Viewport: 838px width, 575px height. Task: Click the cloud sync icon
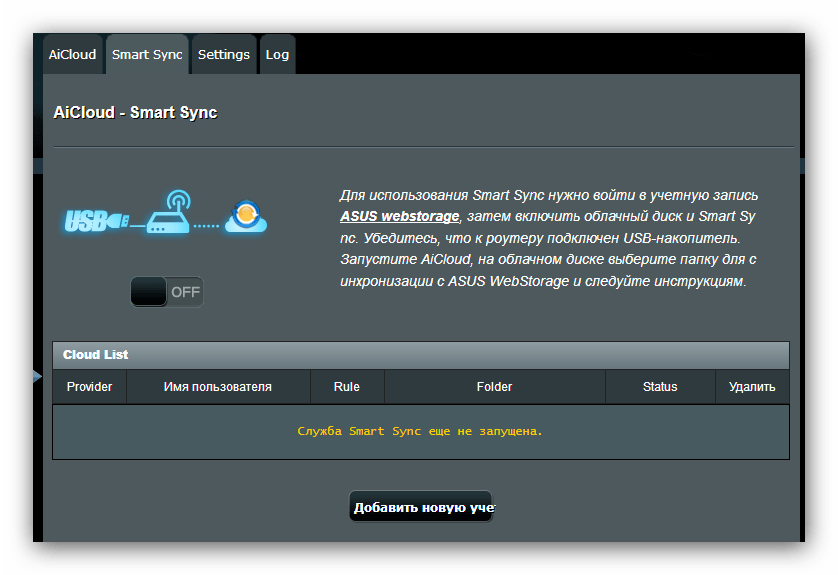point(246,216)
